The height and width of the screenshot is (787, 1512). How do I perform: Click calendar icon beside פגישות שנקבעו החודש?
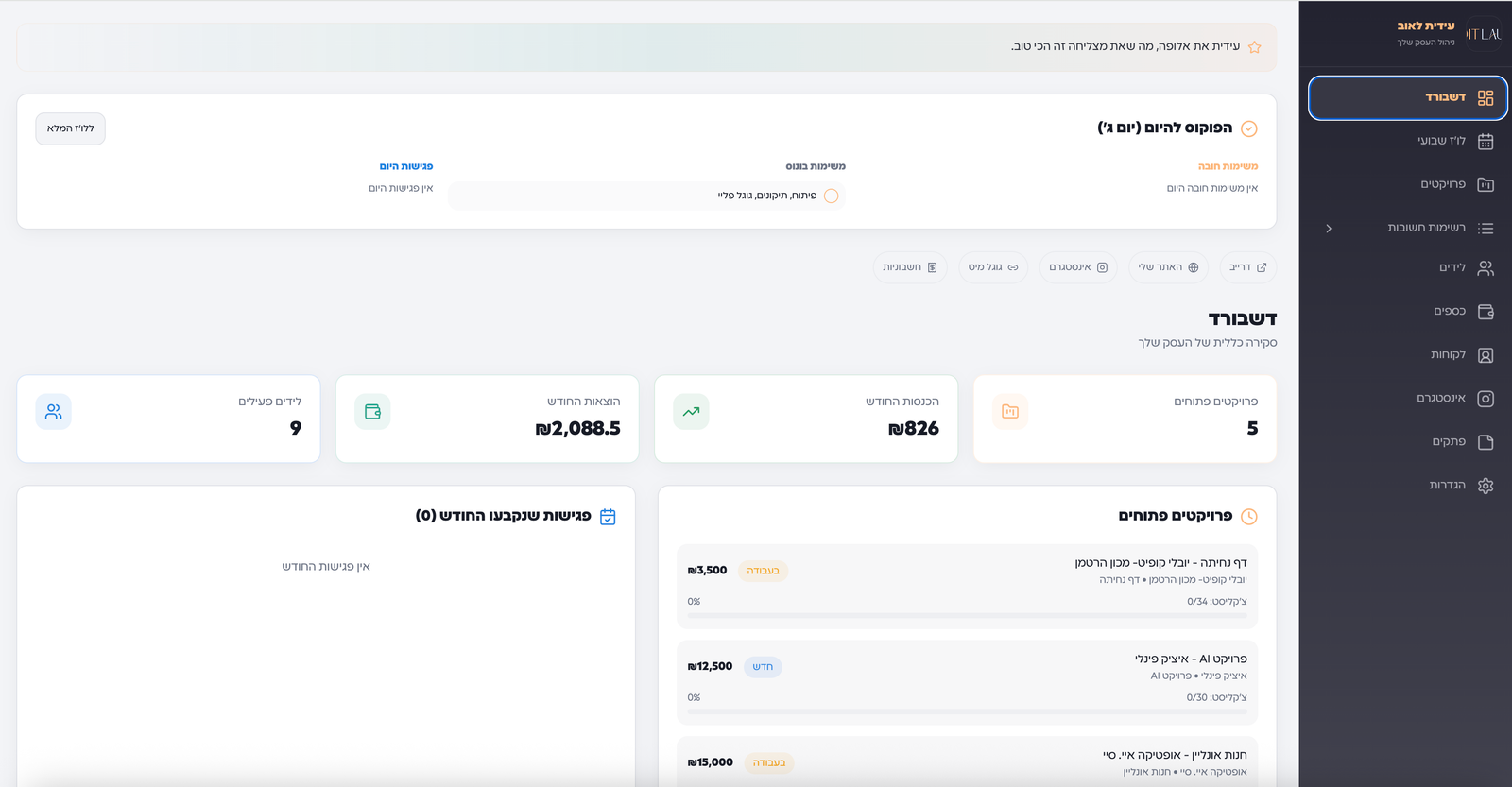[x=608, y=517]
